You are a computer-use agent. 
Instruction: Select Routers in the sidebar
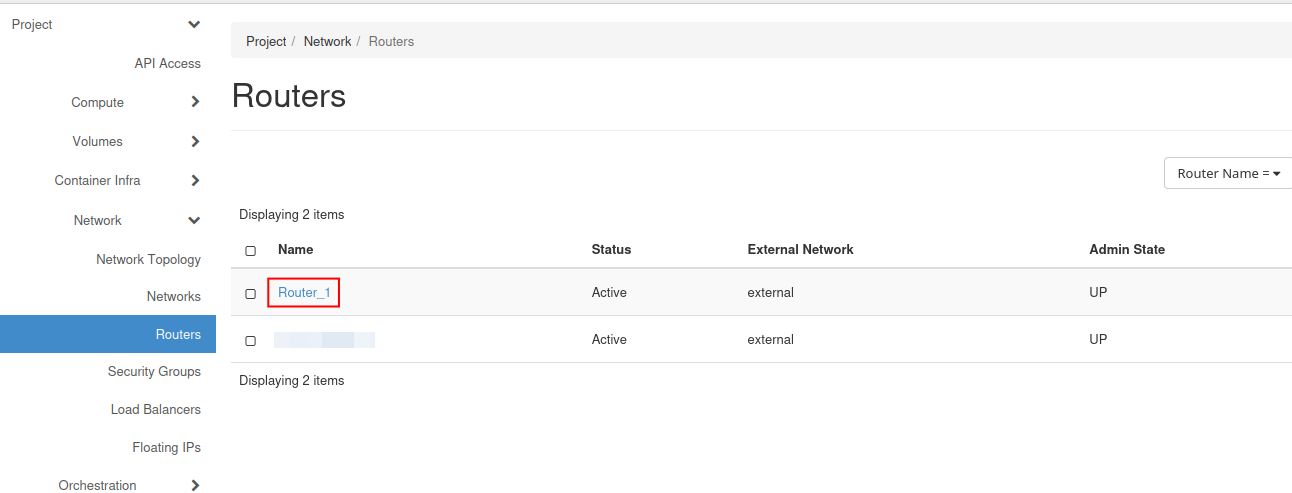178,334
